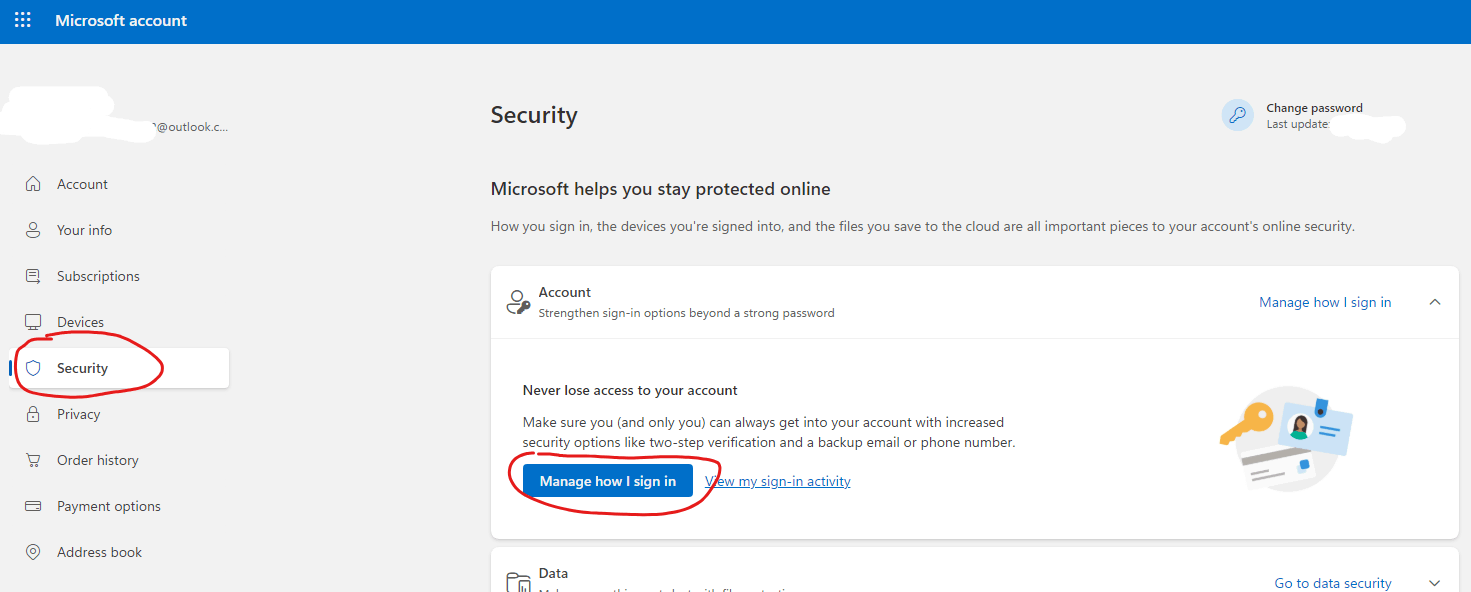Expand the Data section using its chevron
The image size is (1471, 592).
1435,582
